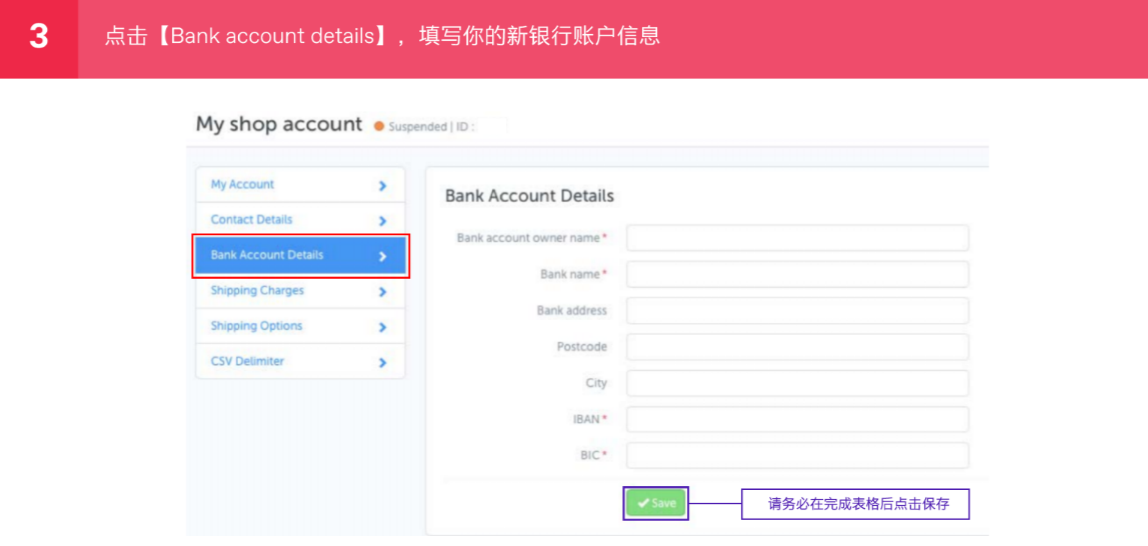
Task: Click the checkmark icon on Save
Action: [643, 503]
